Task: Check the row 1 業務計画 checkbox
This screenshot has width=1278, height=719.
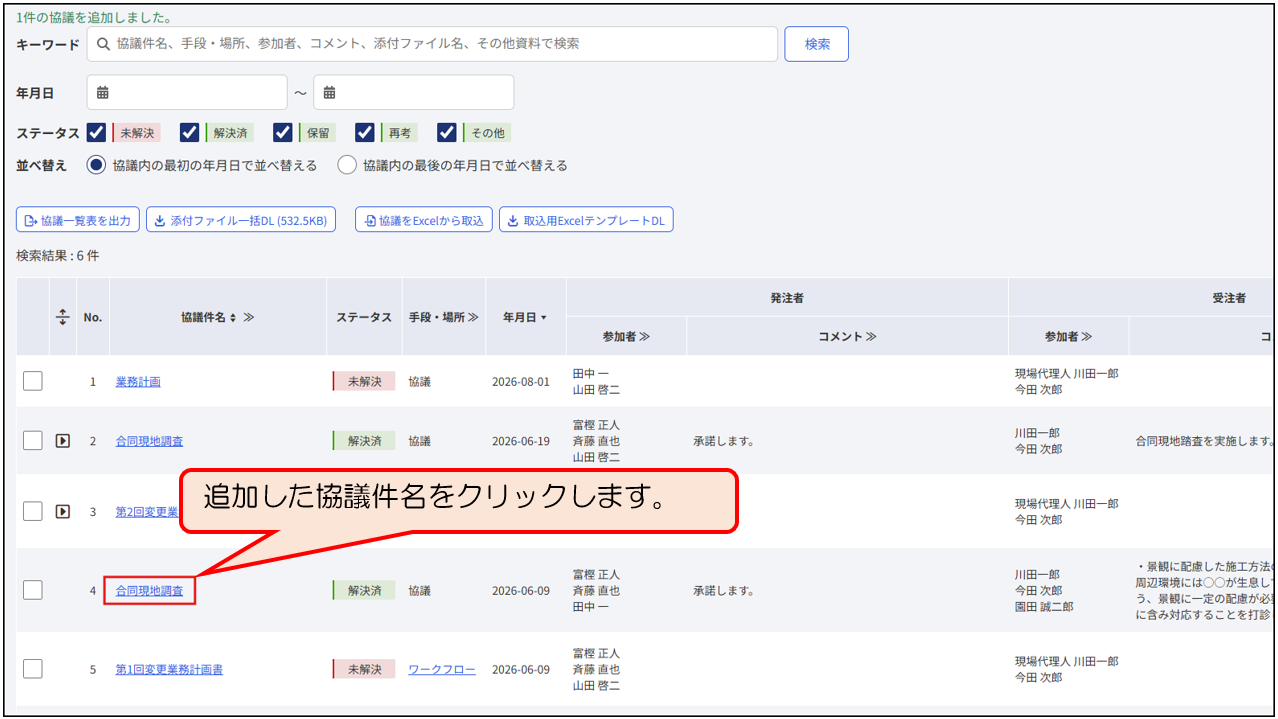Action: tap(33, 381)
